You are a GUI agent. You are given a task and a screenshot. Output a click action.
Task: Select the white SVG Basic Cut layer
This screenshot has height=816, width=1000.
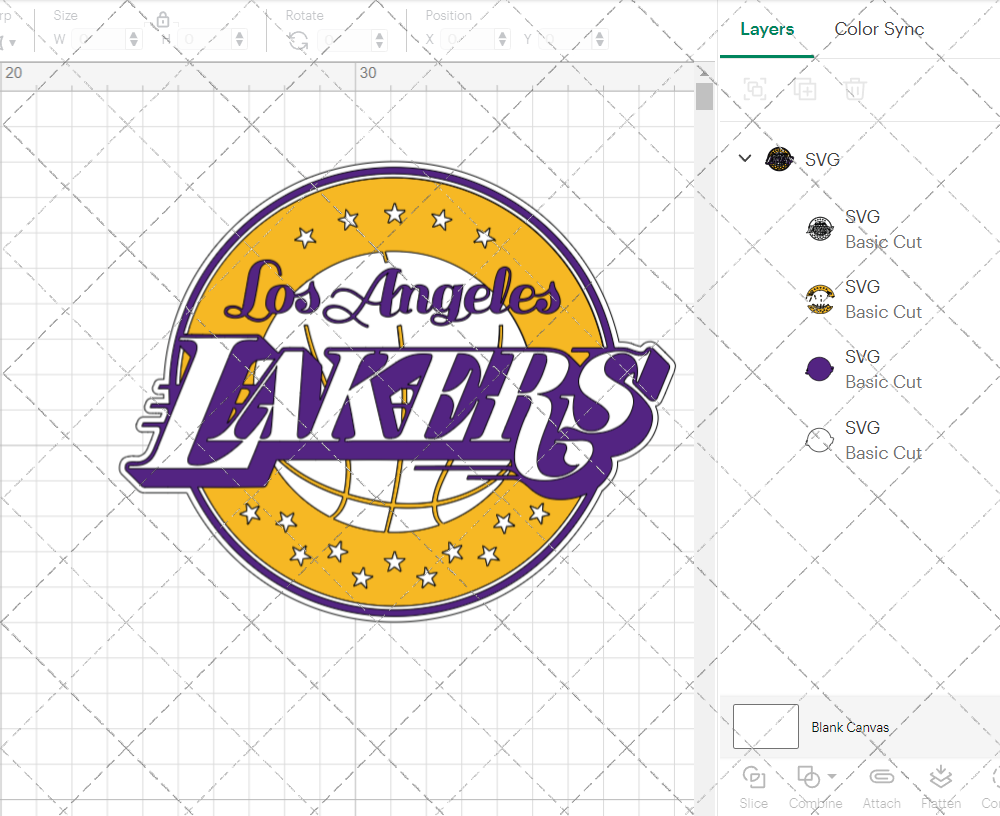click(x=864, y=440)
